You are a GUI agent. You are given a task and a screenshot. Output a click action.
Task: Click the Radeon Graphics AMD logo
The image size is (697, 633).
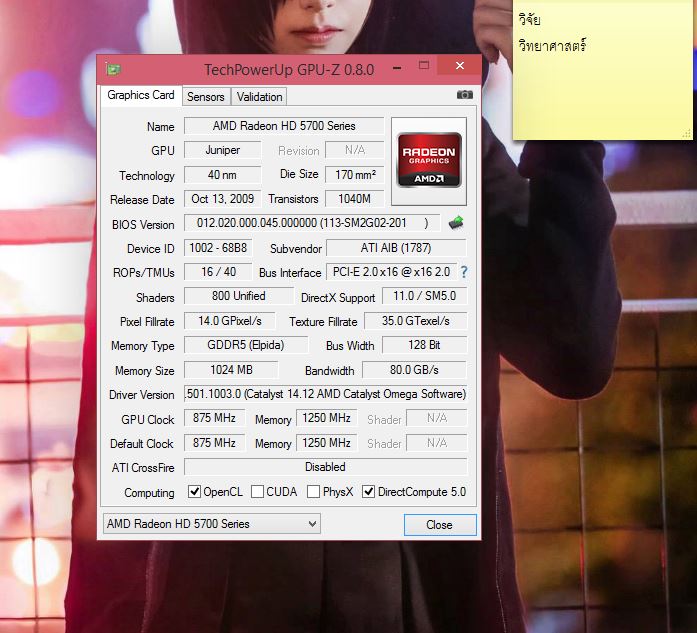point(429,160)
